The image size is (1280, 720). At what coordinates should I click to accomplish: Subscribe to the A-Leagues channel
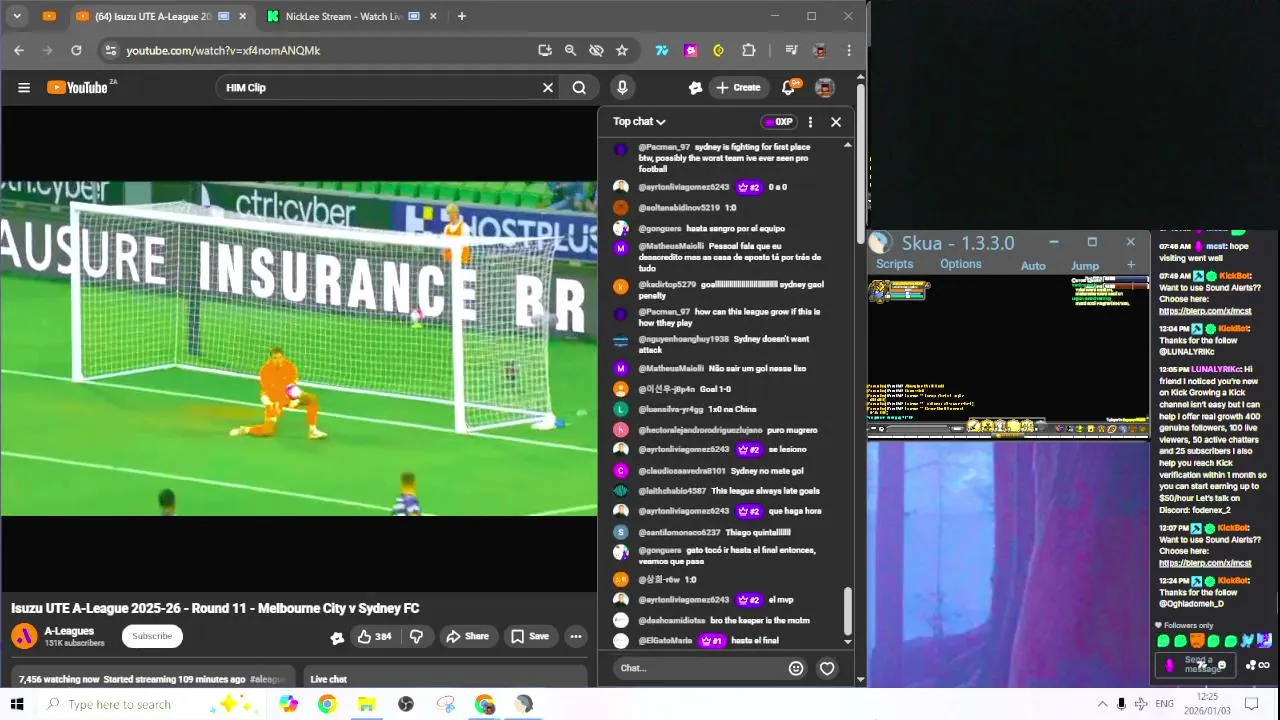point(152,636)
